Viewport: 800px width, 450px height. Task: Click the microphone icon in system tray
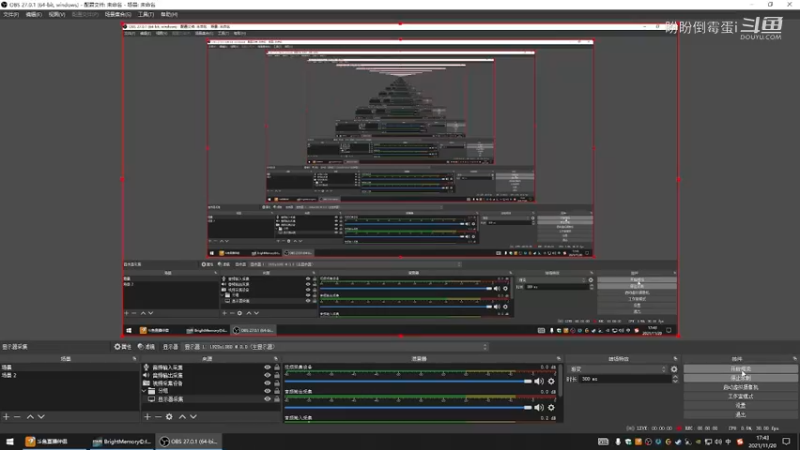618,442
